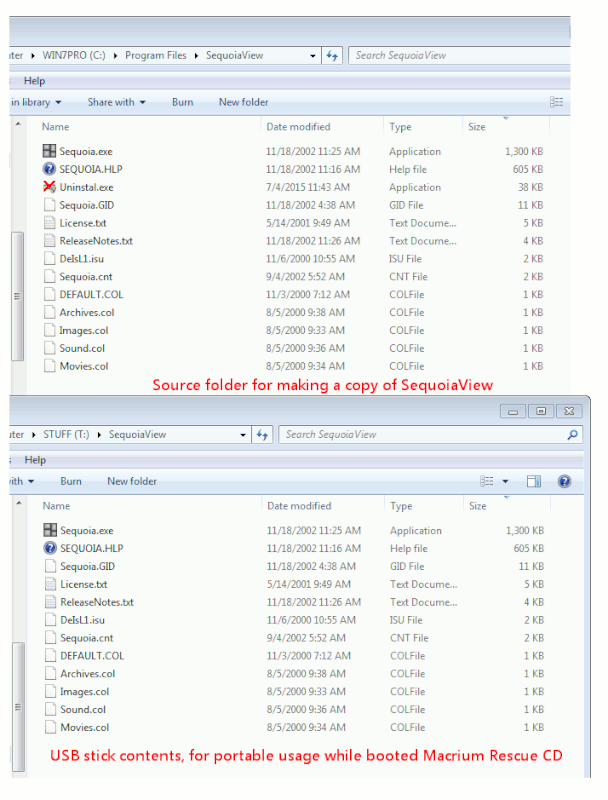The image size is (608, 800).
Task: Sort by Type column in STUFF (T:) window
Action: coord(401,506)
